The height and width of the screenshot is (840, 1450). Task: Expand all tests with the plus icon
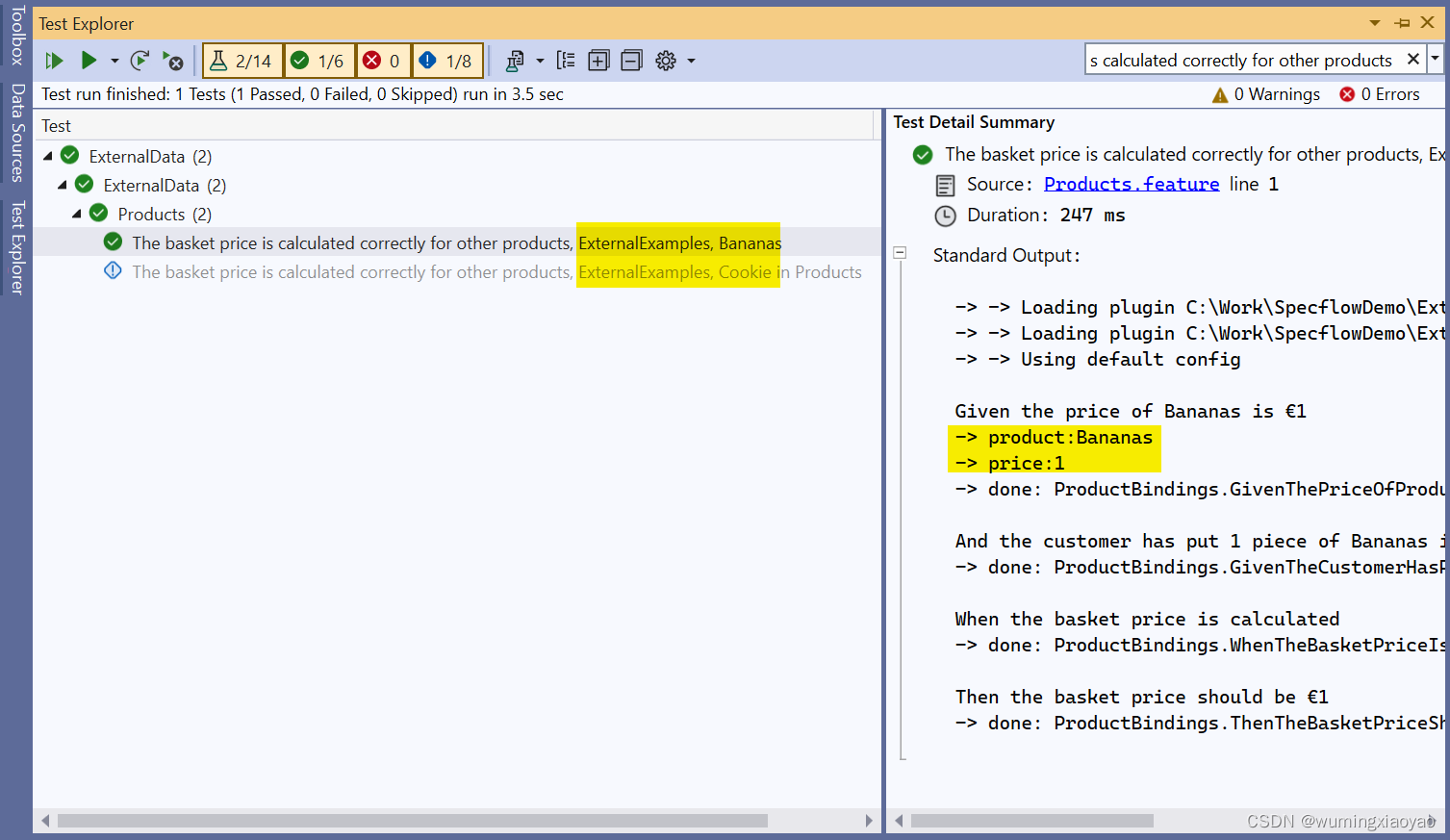tap(598, 61)
